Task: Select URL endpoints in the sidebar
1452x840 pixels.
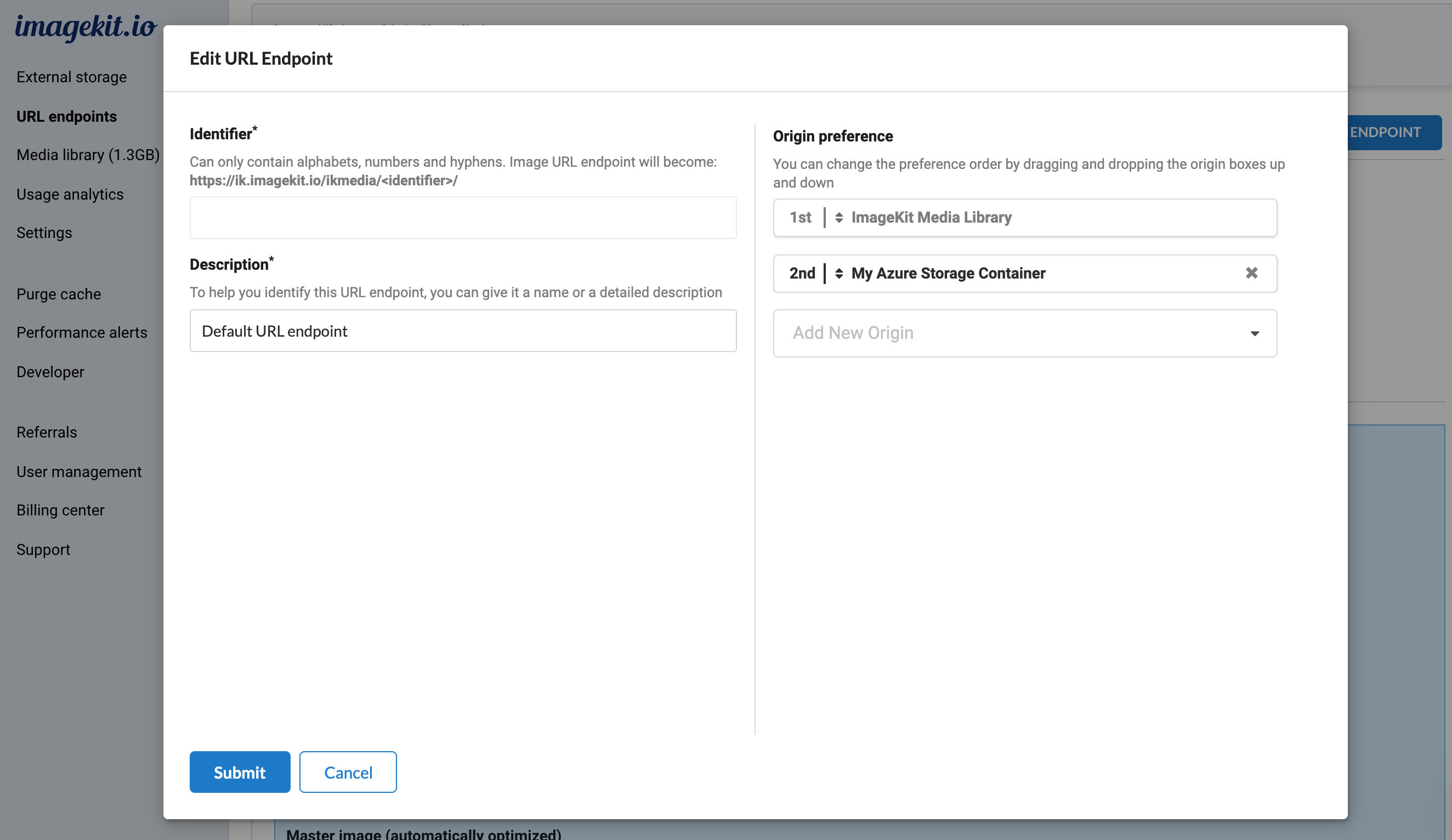Action: point(67,116)
